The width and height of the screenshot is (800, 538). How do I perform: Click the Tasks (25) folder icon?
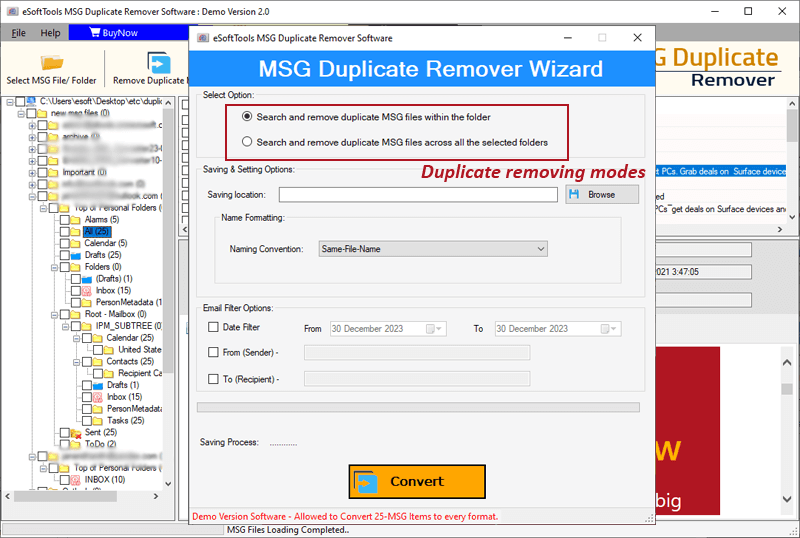(x=97, y=421)
